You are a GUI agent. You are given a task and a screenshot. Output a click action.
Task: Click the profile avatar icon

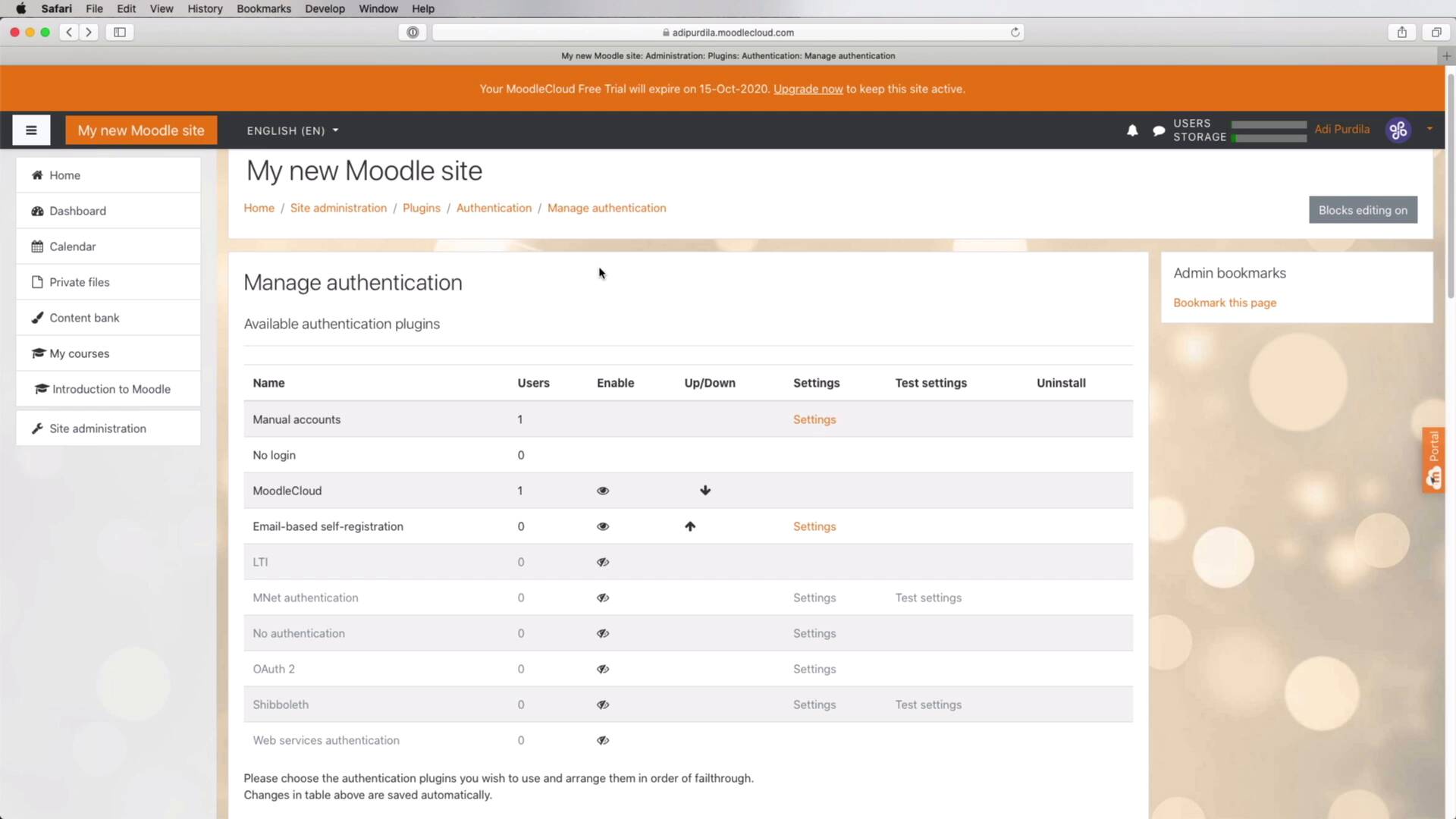click(1398, 130)
